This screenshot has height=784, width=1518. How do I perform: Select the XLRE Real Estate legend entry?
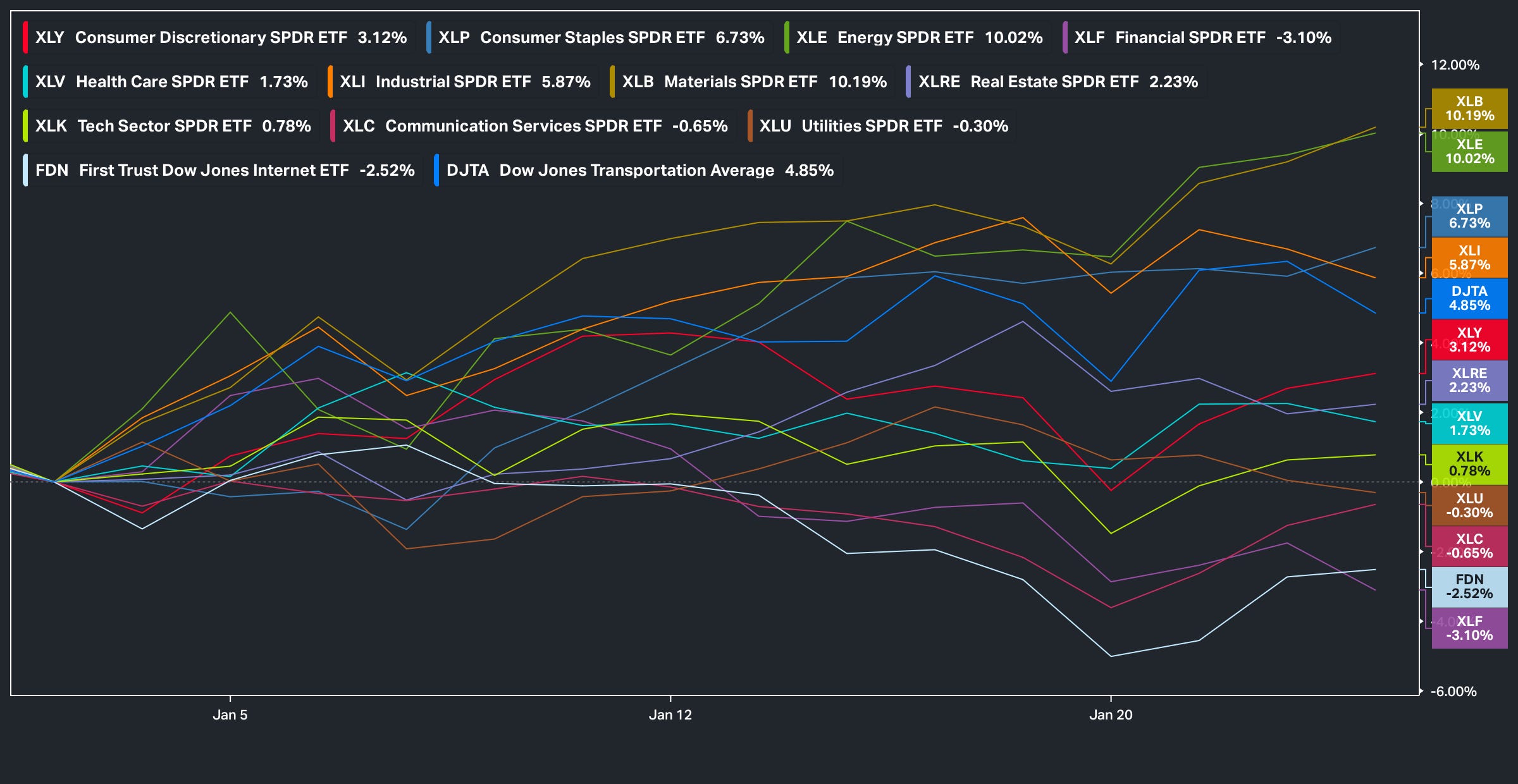[x=1058, y=82]
